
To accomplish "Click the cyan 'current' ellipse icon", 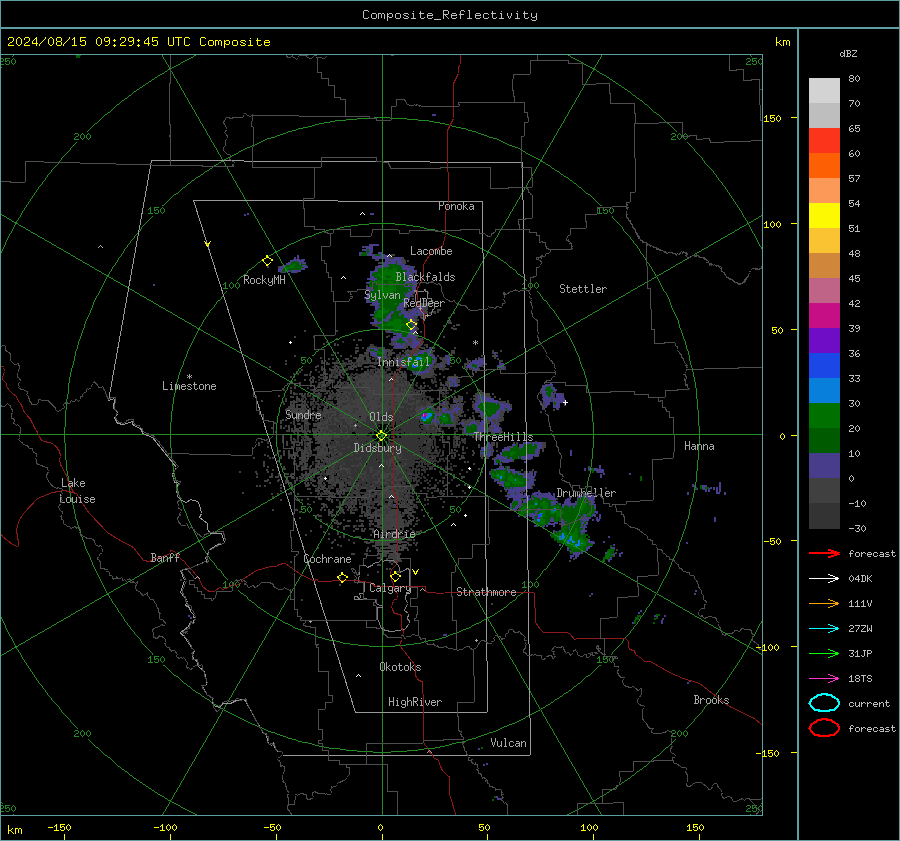I will coord(824,703).
